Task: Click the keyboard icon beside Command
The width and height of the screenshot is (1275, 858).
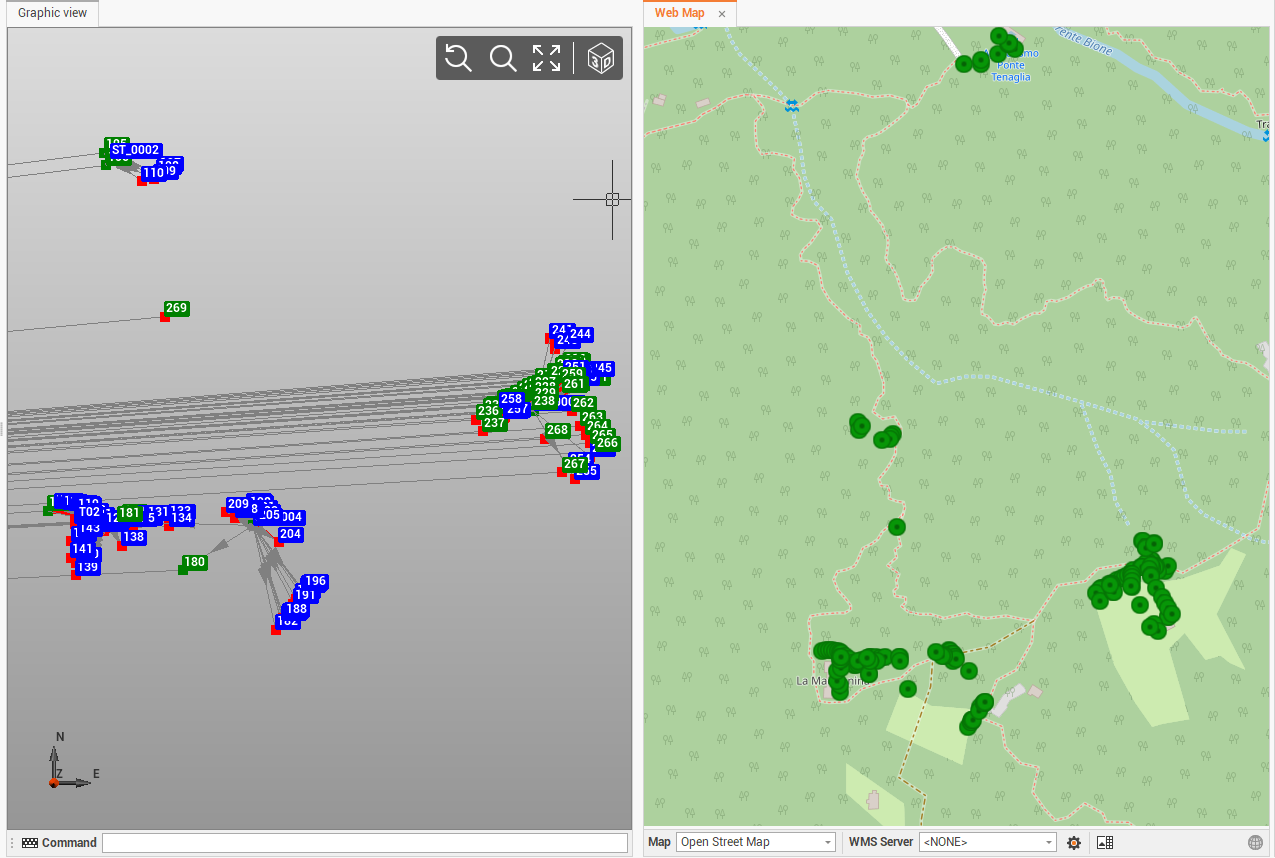Action: 30,843
